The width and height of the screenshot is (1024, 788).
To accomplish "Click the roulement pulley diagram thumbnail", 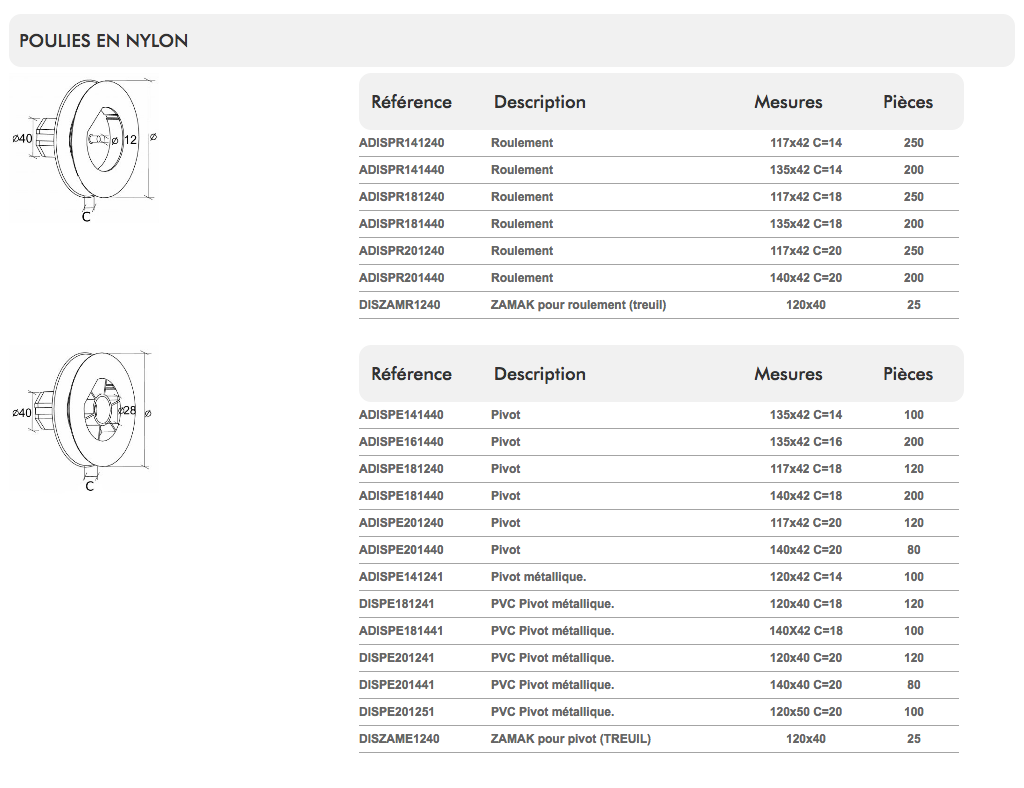I will pos(85,150).
